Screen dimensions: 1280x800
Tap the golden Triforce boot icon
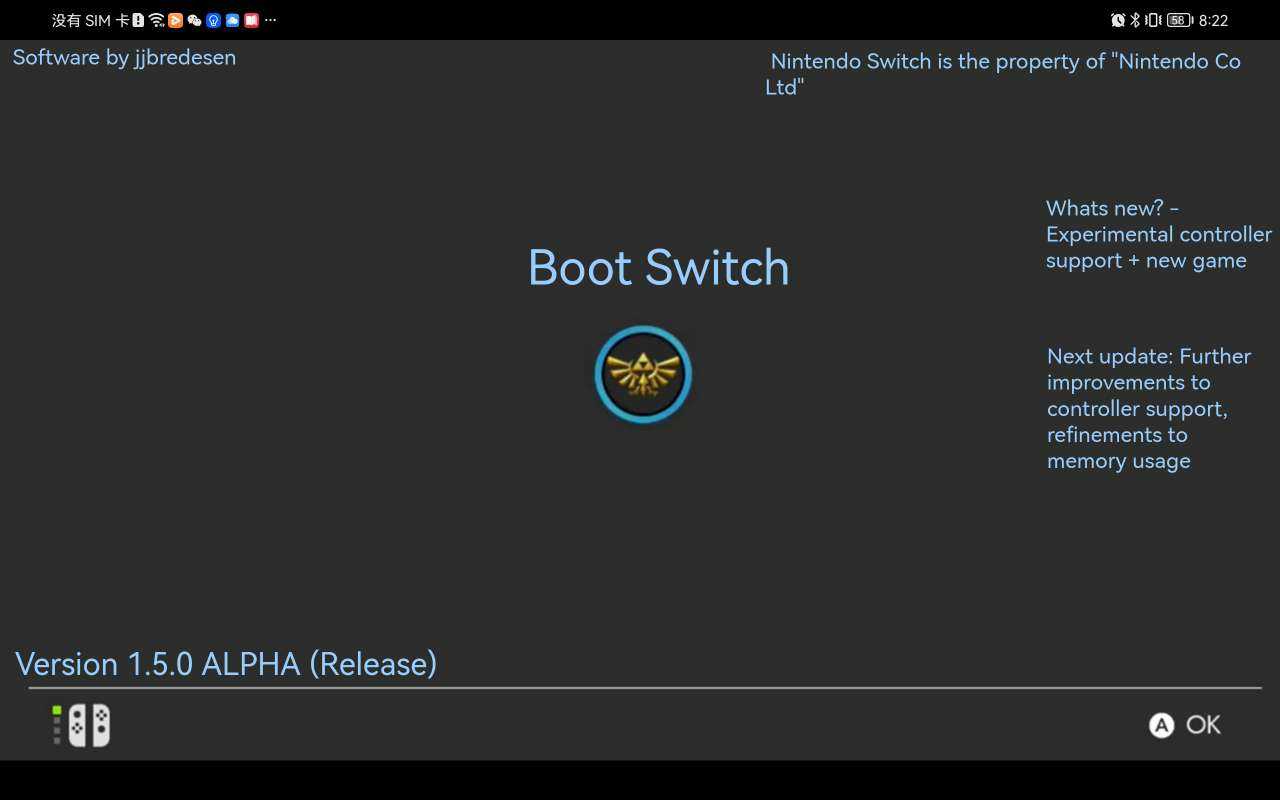click(643, 374)
